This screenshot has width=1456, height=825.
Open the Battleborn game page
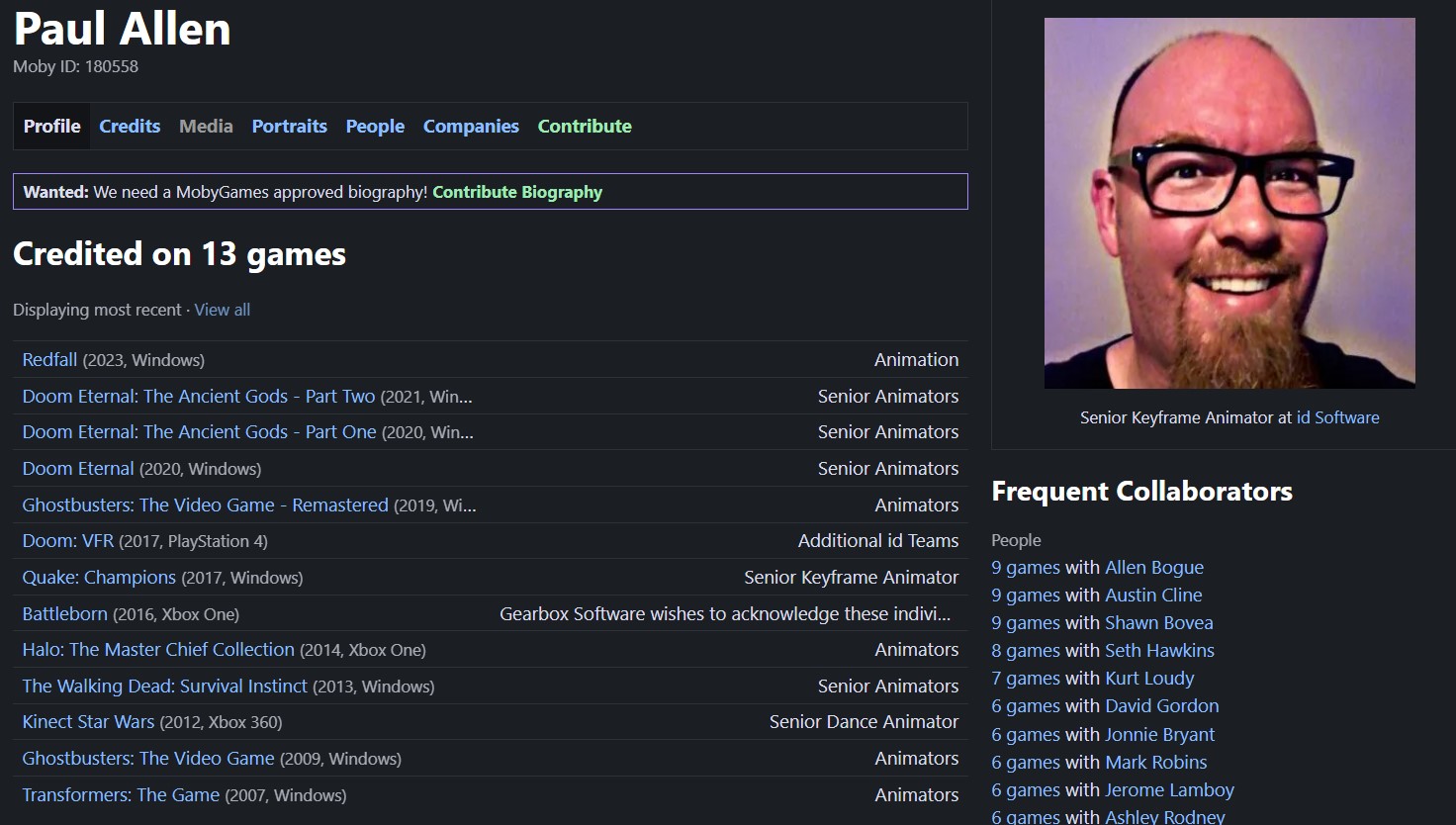64,614
